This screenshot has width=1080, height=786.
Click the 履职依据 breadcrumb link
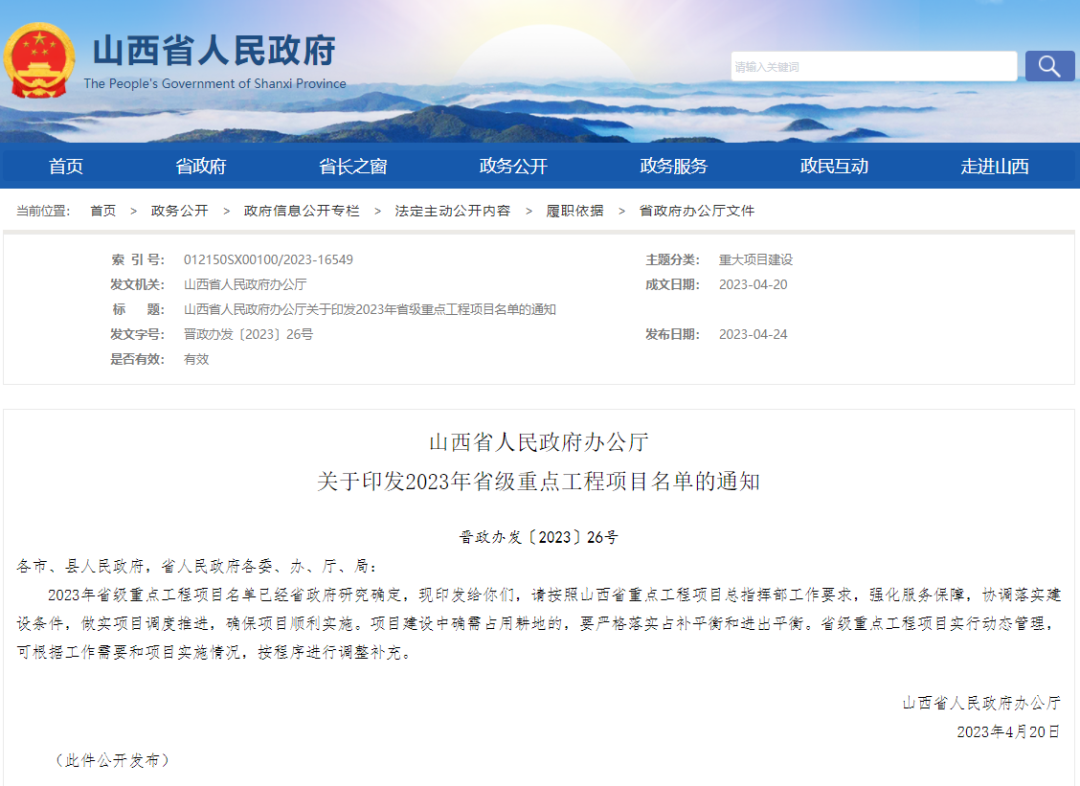tap(574, 211)
